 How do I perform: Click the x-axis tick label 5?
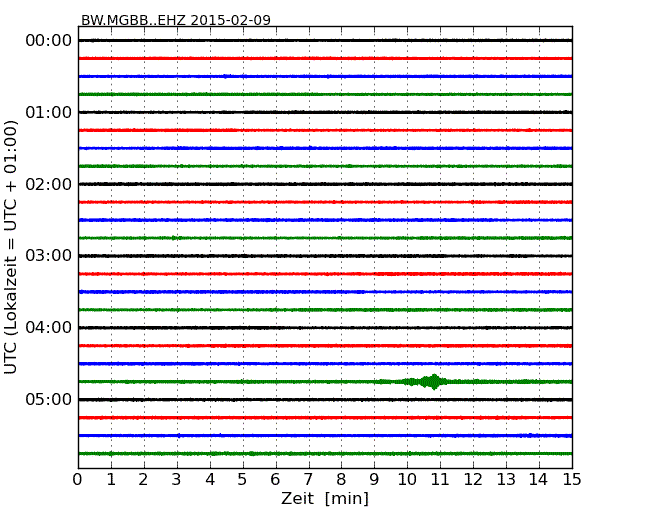coord(243,480)
